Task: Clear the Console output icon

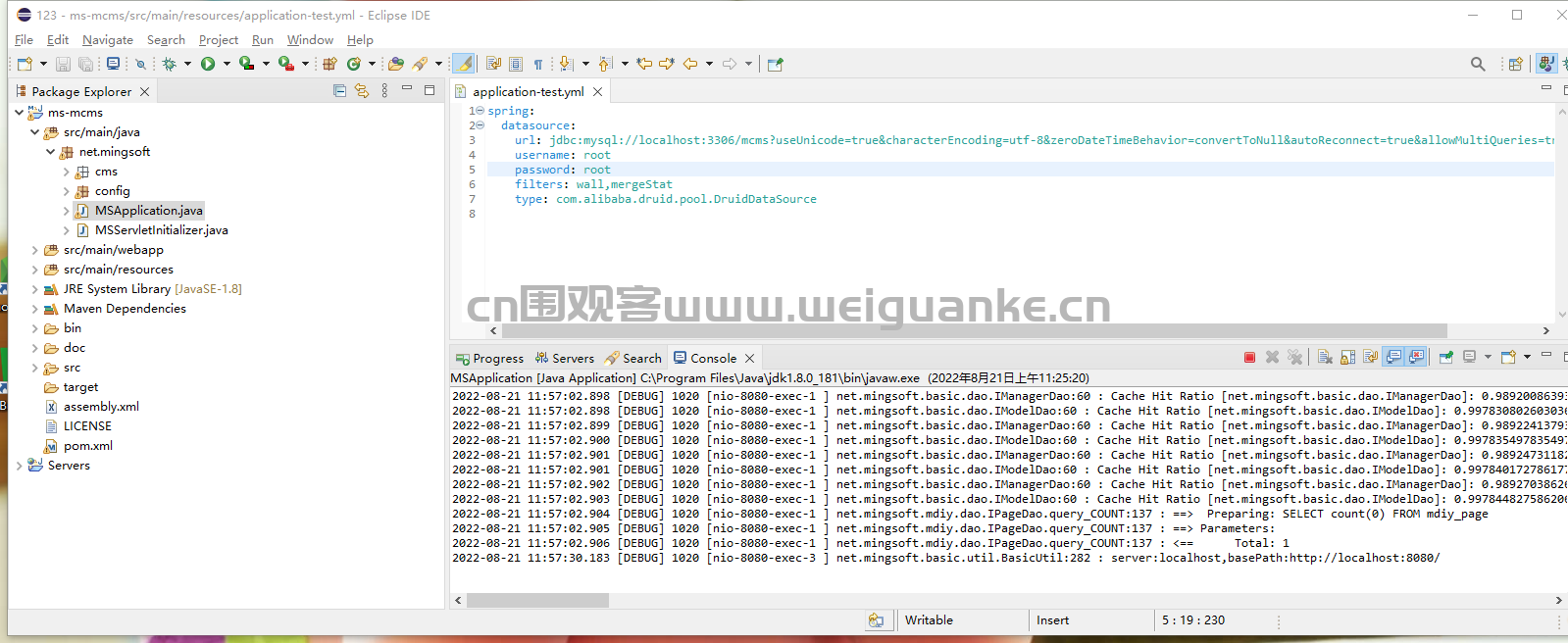Action: [x=1325, y=358]
